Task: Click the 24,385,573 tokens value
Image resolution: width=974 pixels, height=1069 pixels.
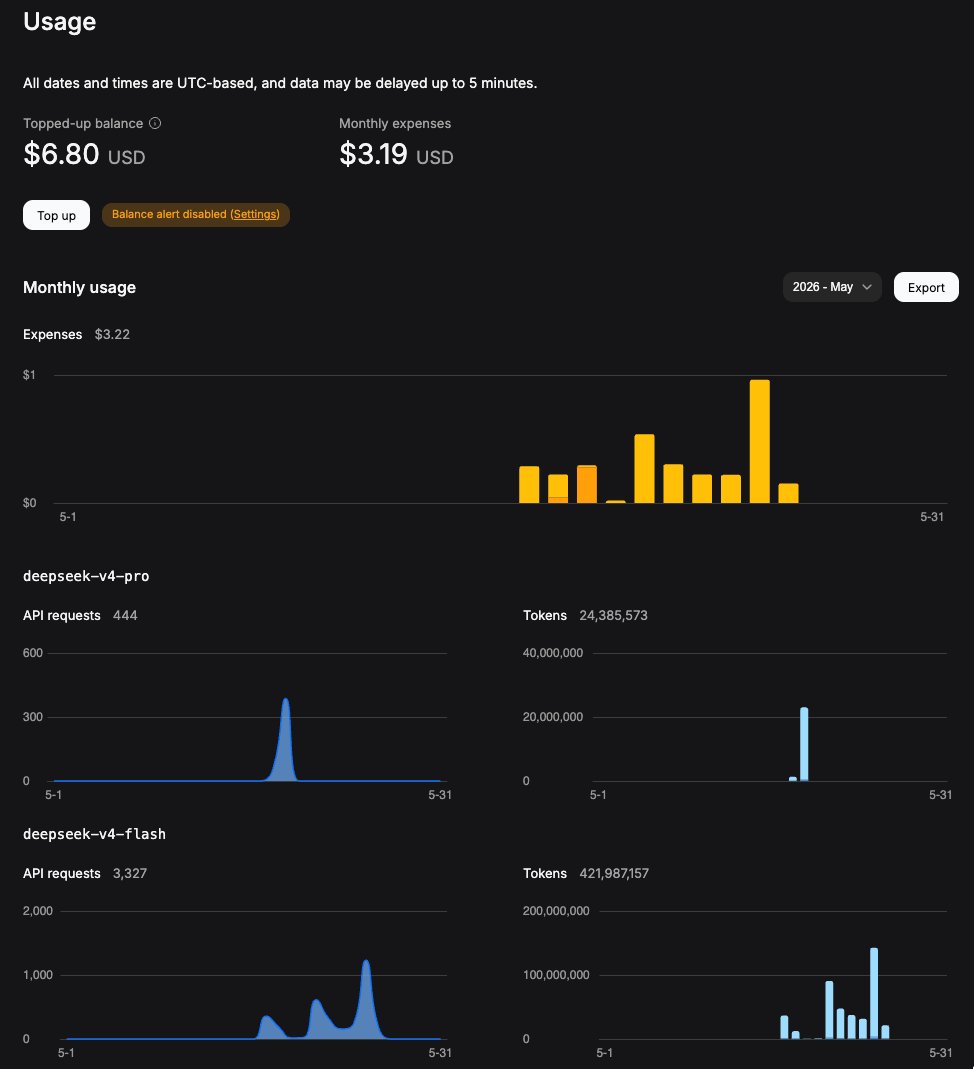Action: (x=613, y=616)
